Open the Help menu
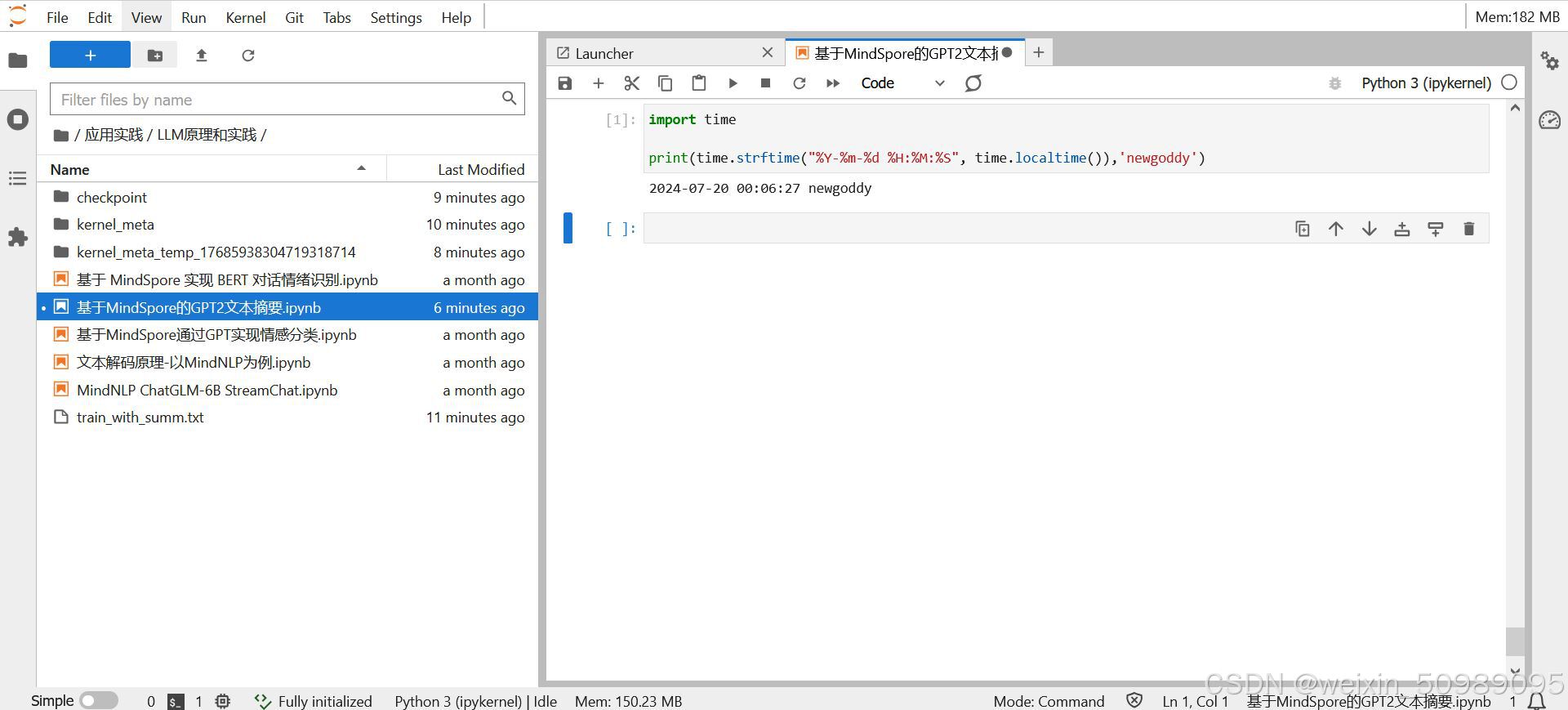The image size is (1568, 710). click(456, 17)
